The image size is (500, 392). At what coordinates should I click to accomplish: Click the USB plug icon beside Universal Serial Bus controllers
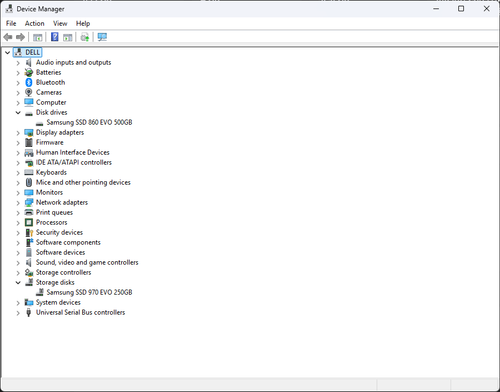pos(29,312)
